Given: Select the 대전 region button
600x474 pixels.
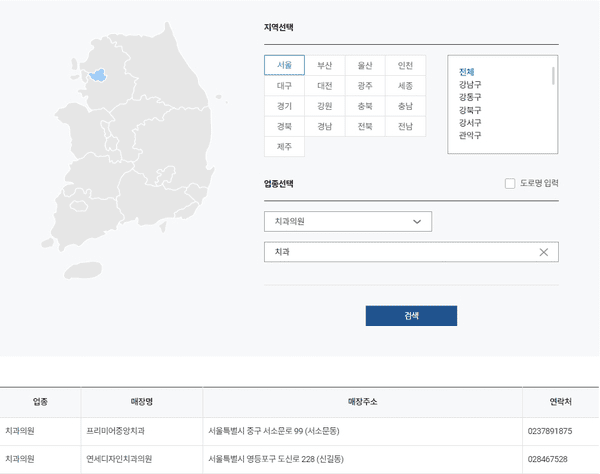Looking at the screenshot, I should 325,86.
